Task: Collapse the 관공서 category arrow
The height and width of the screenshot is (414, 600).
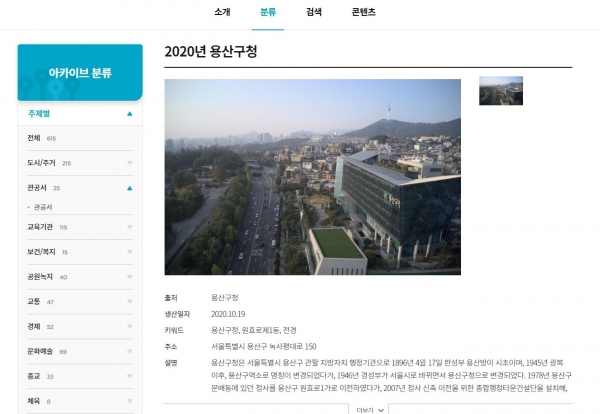Action: 130,188
